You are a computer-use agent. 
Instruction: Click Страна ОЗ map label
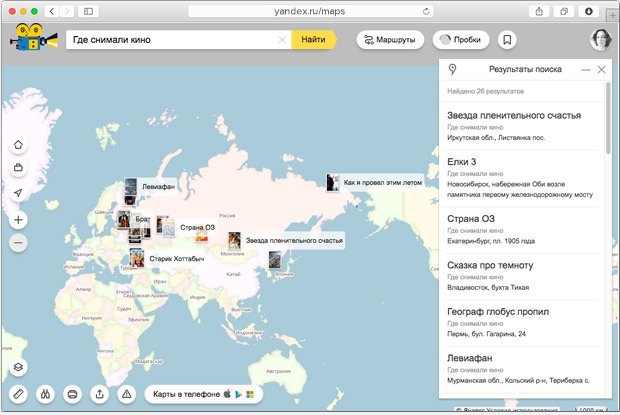click(x=197, y=227)
